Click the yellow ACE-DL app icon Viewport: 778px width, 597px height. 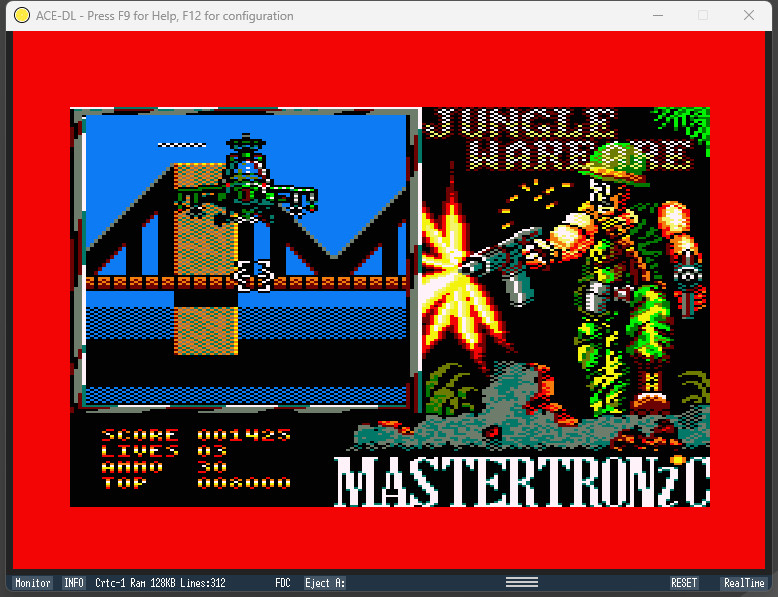pos(22,15)
